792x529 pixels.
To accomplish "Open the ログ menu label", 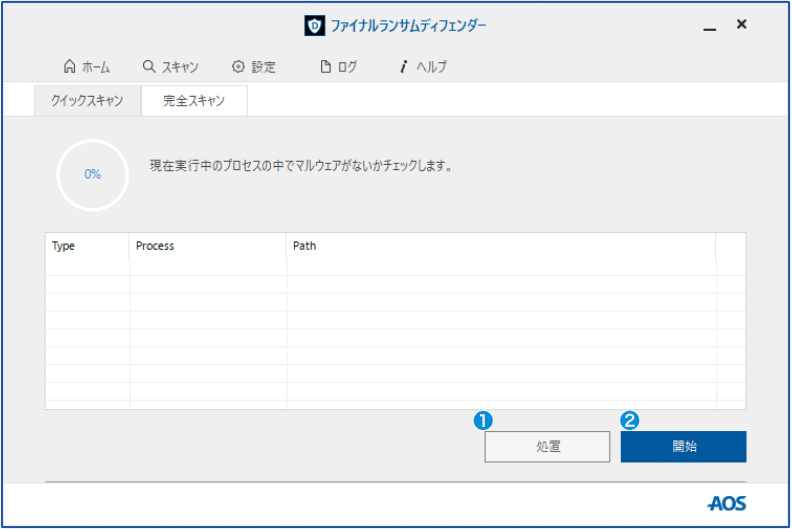I will click(x=348, y=67).
